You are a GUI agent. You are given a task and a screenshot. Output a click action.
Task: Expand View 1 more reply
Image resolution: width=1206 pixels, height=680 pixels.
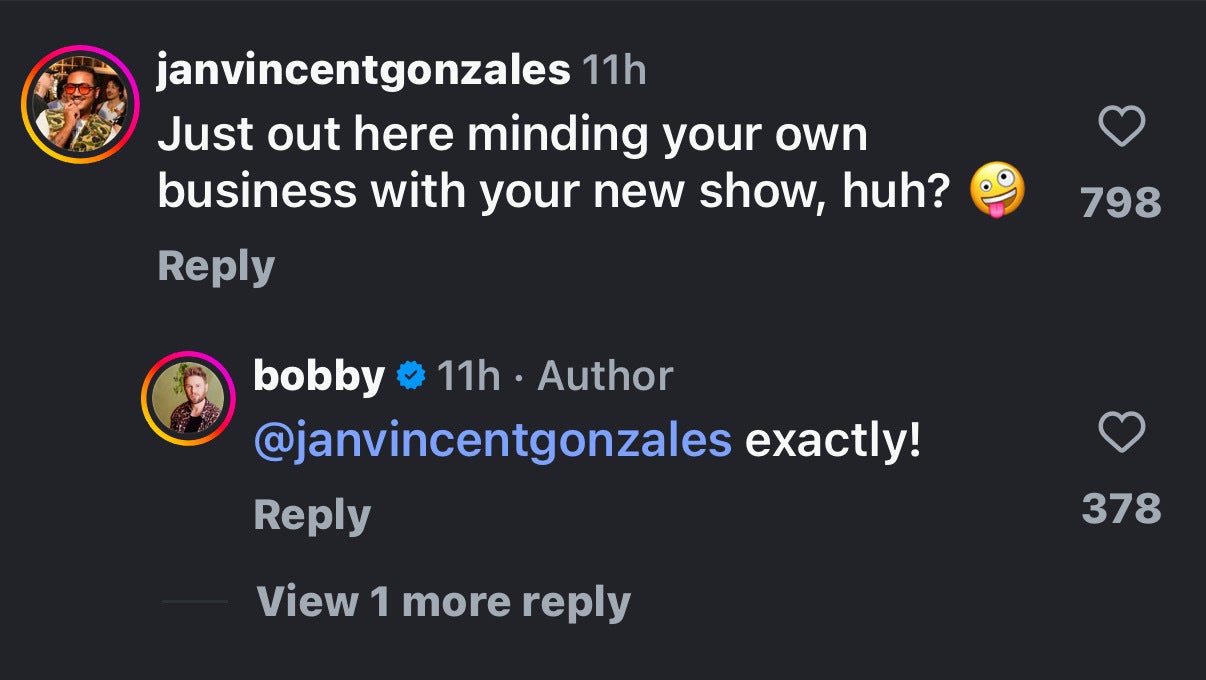443,602
